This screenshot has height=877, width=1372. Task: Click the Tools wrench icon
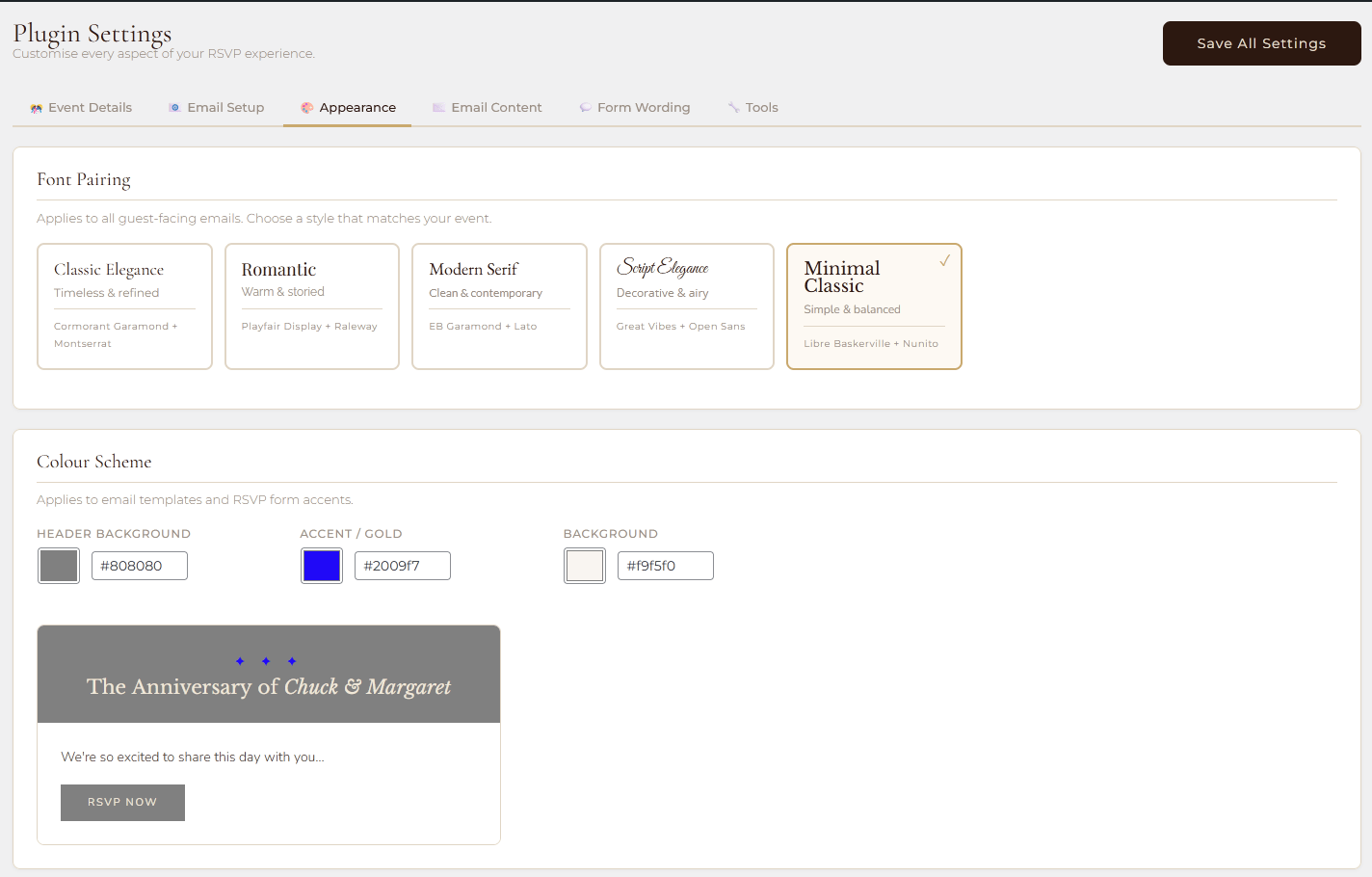point(733,108)
